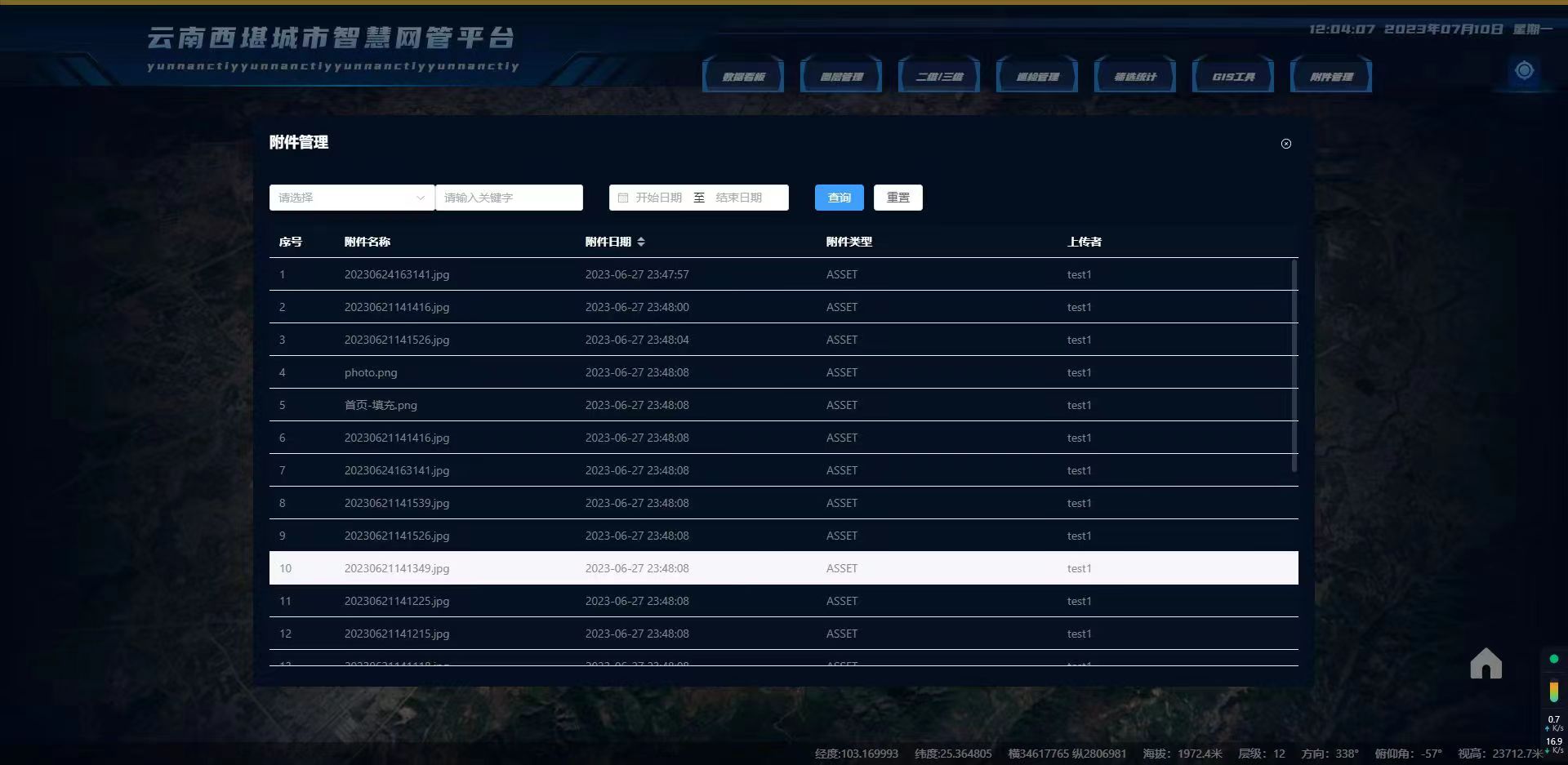The image size is (1568, 765).
Task: Click the home icon on the map
Action: pos(1486,663)
